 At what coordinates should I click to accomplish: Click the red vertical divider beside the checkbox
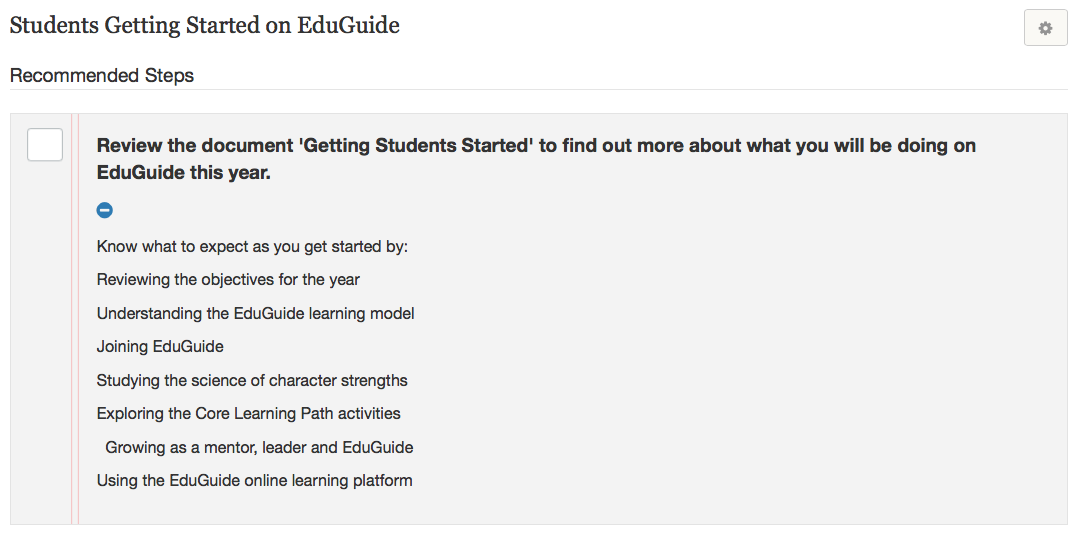coord(75,318)
